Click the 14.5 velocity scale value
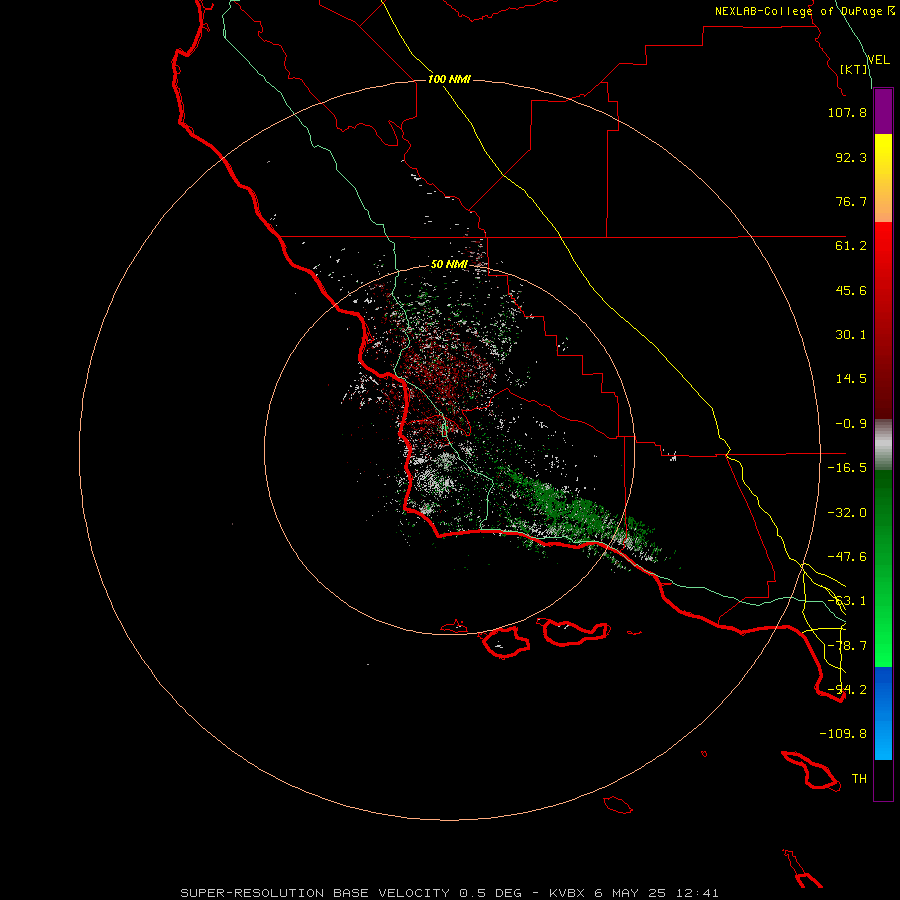 click(x=851, y=379)
